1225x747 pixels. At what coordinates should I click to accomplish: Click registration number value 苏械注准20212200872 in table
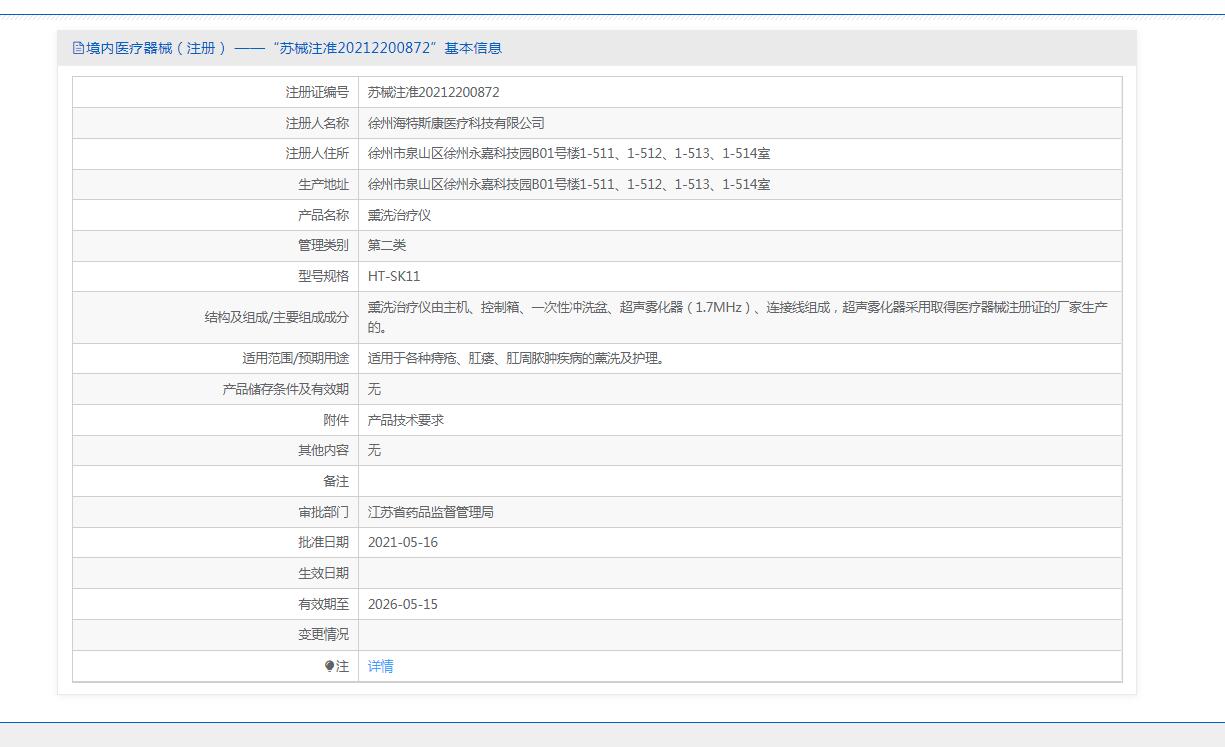click(433, 92)
